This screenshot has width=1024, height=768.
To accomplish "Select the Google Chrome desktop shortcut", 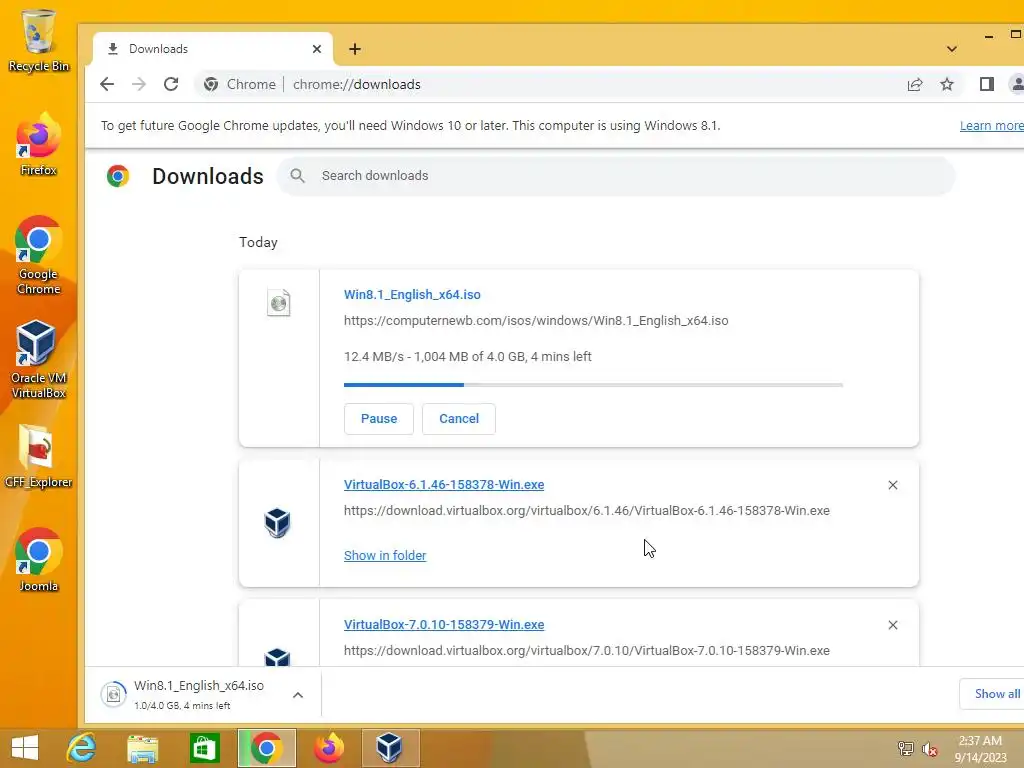I will (39, 255).
